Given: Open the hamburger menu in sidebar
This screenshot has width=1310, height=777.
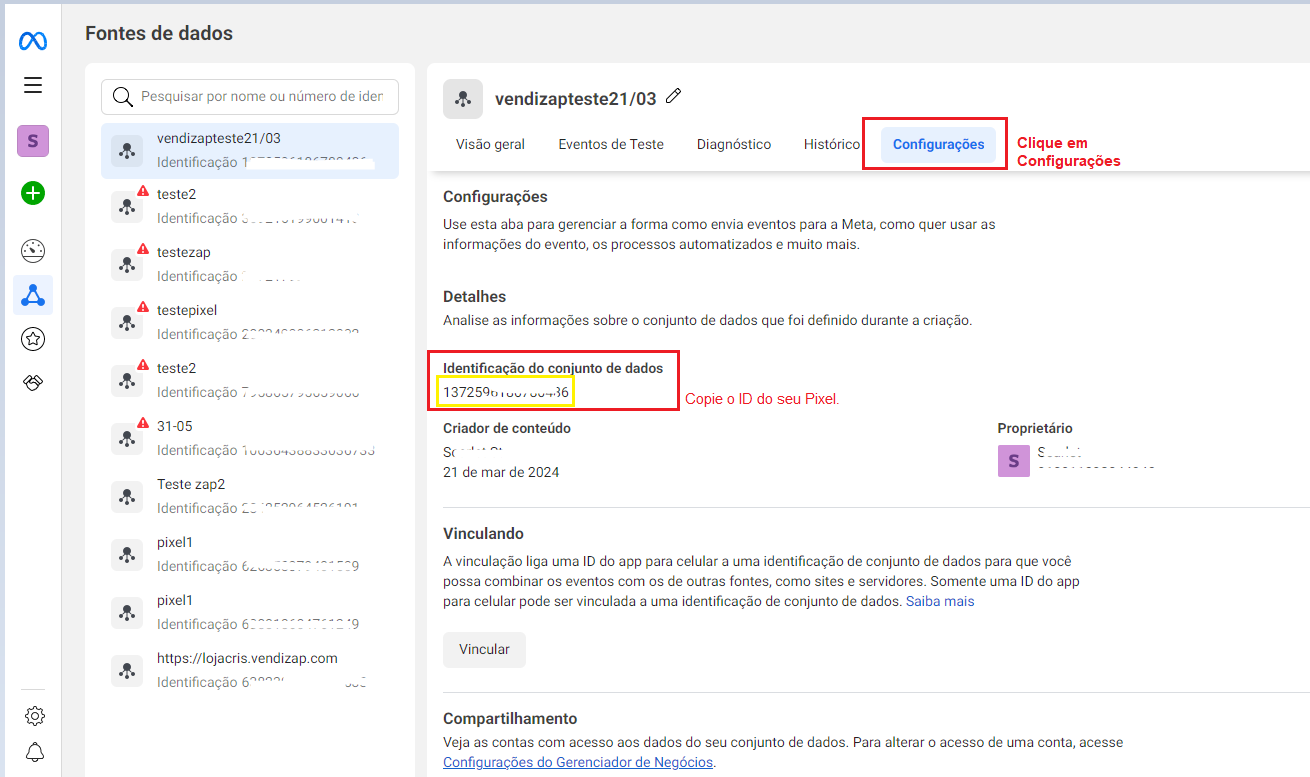Looking at the screenshot, I should (x=33, y=85).
